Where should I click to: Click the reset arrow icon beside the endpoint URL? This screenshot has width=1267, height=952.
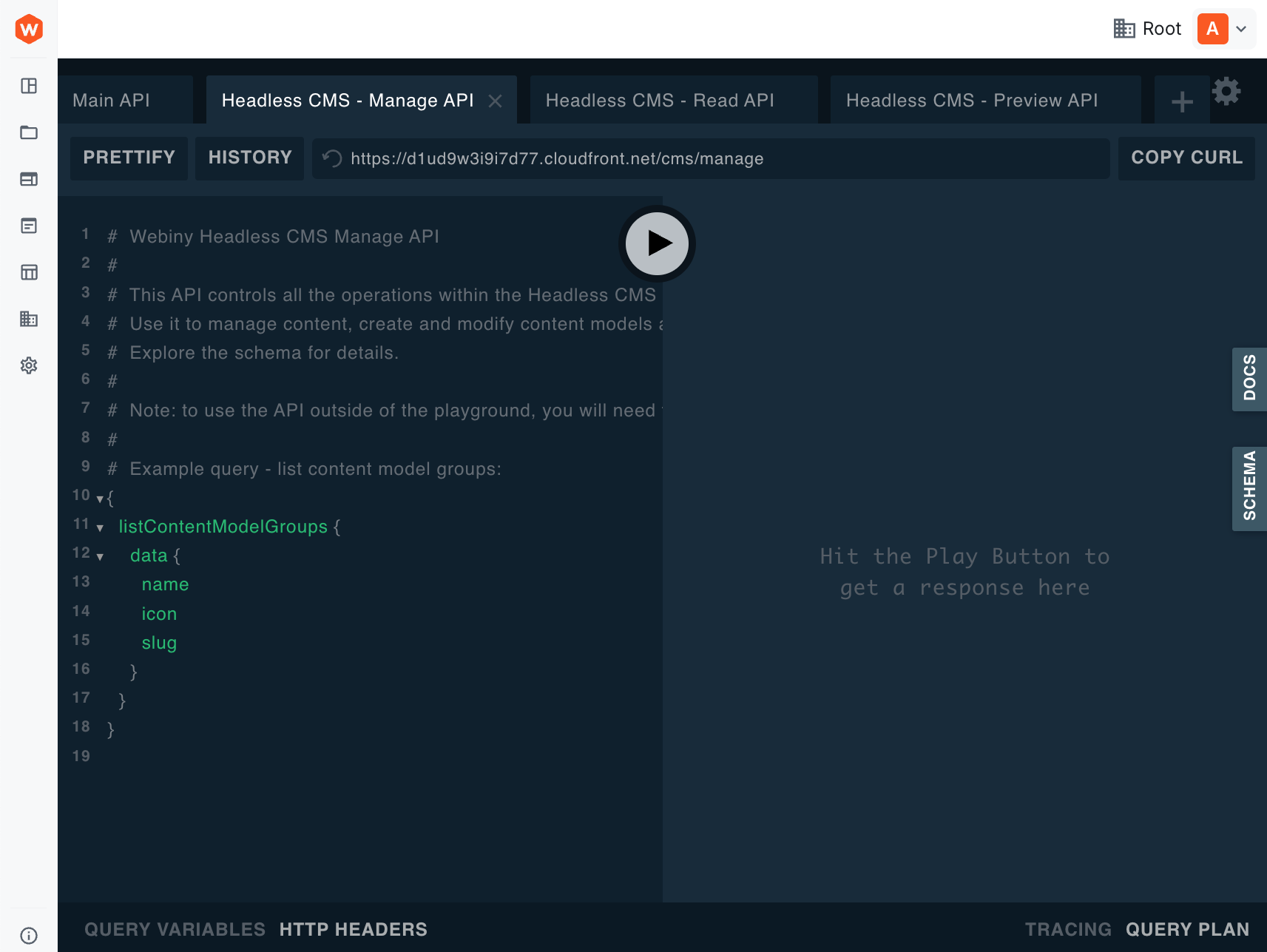click(x=331, y=158)
